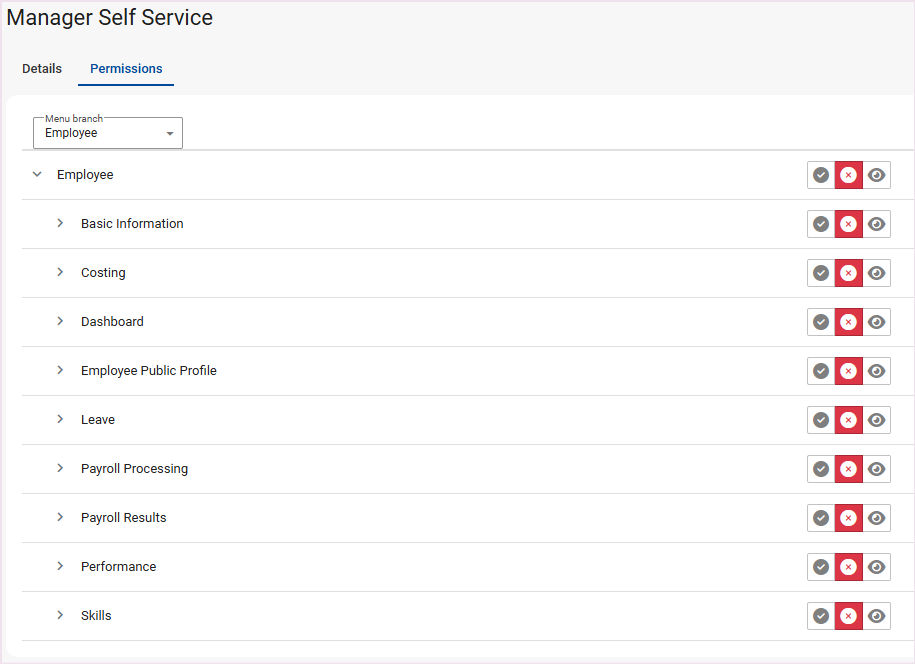This screenshot has width=915, height=664.
Task: Grant access checkmark for Leave
Action: (x=821, y=420)
